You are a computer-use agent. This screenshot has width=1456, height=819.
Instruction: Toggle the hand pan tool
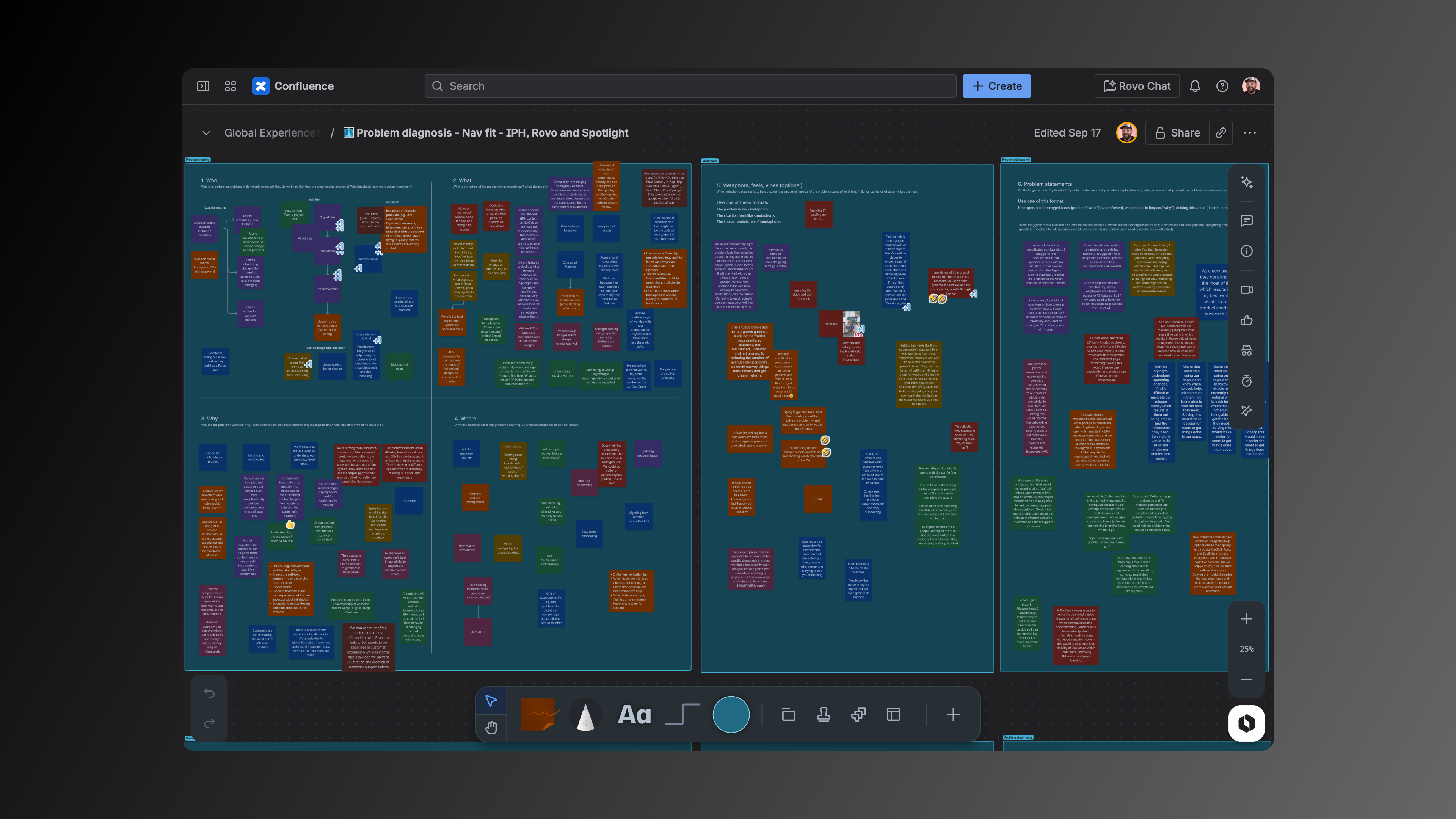491,728
